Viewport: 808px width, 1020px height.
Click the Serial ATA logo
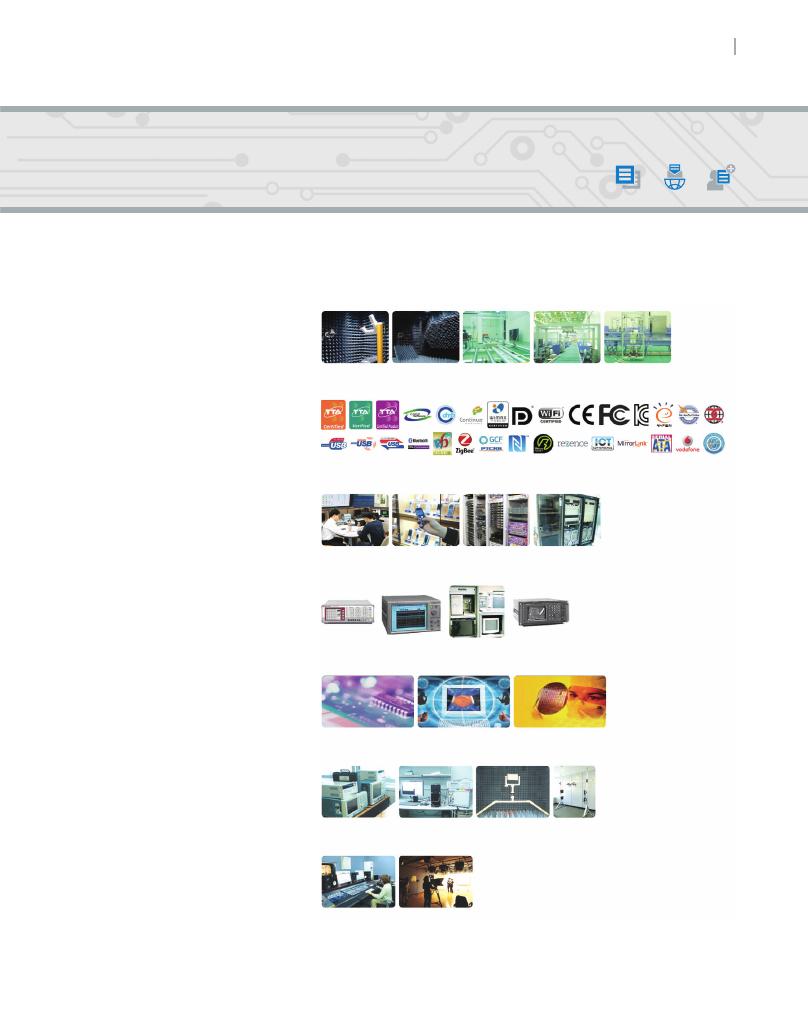tap(661, 444)
